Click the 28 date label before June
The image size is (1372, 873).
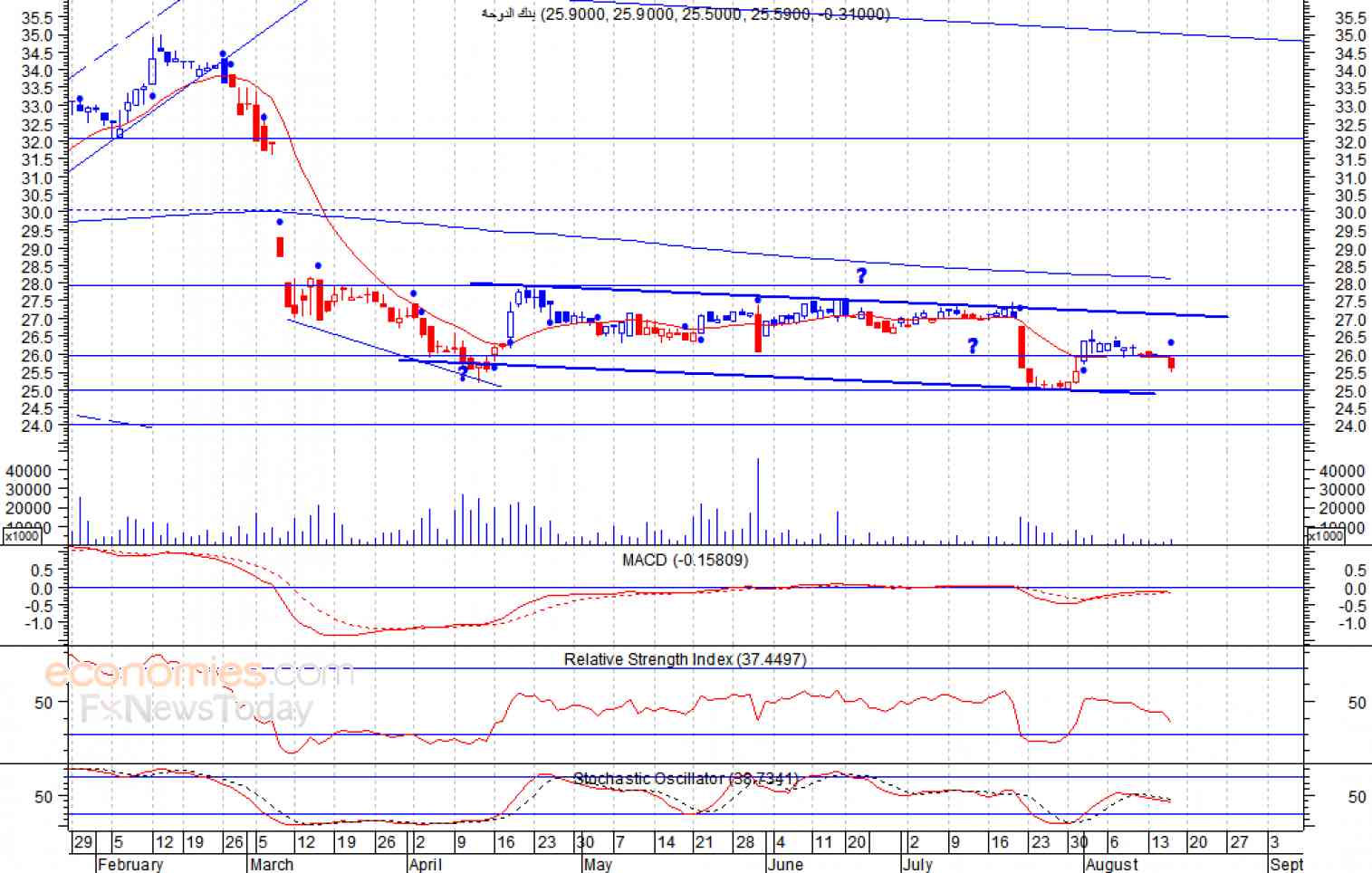click(x=744, y=842)
